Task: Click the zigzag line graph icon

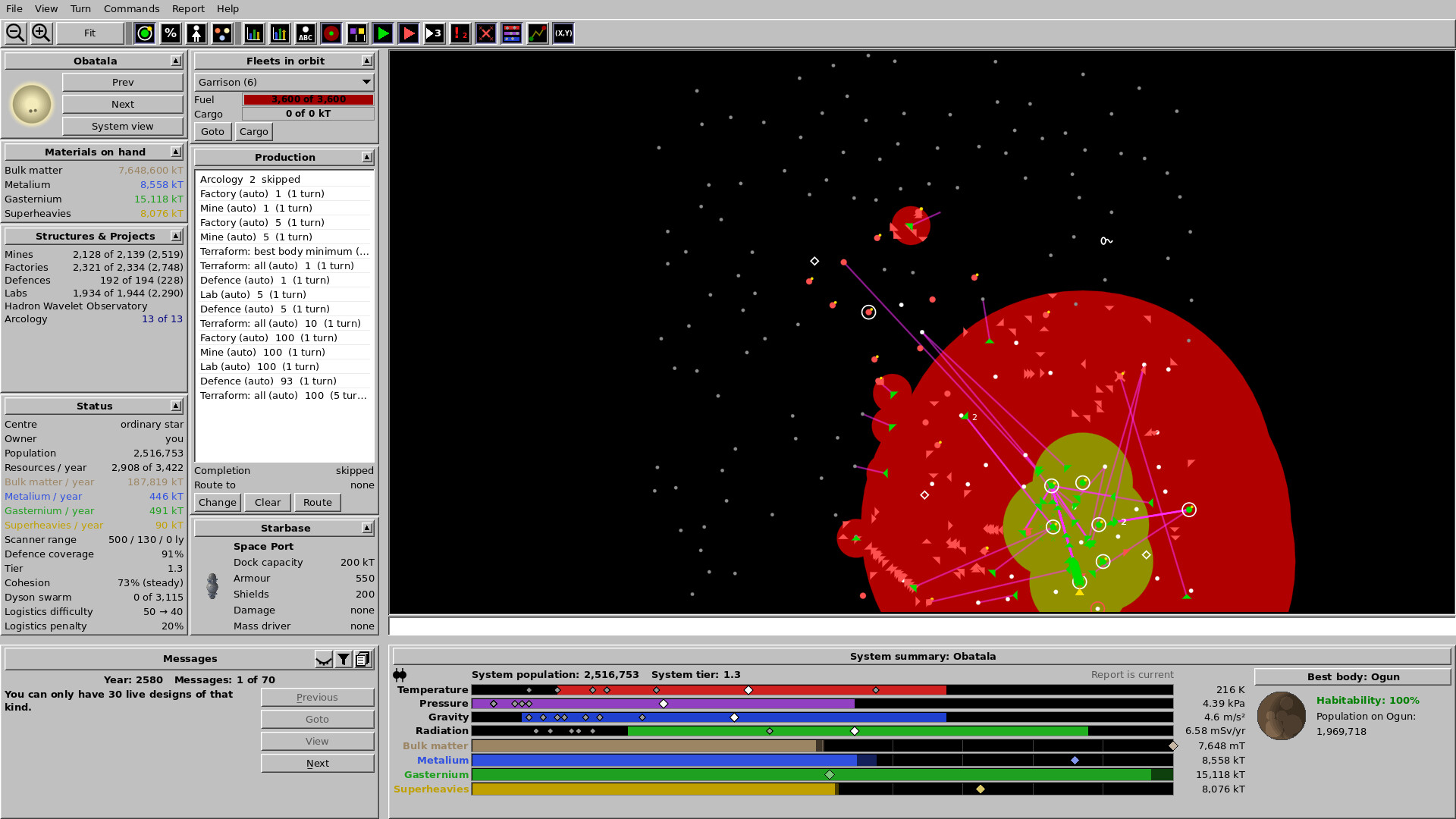Action: tap(538, 33)
